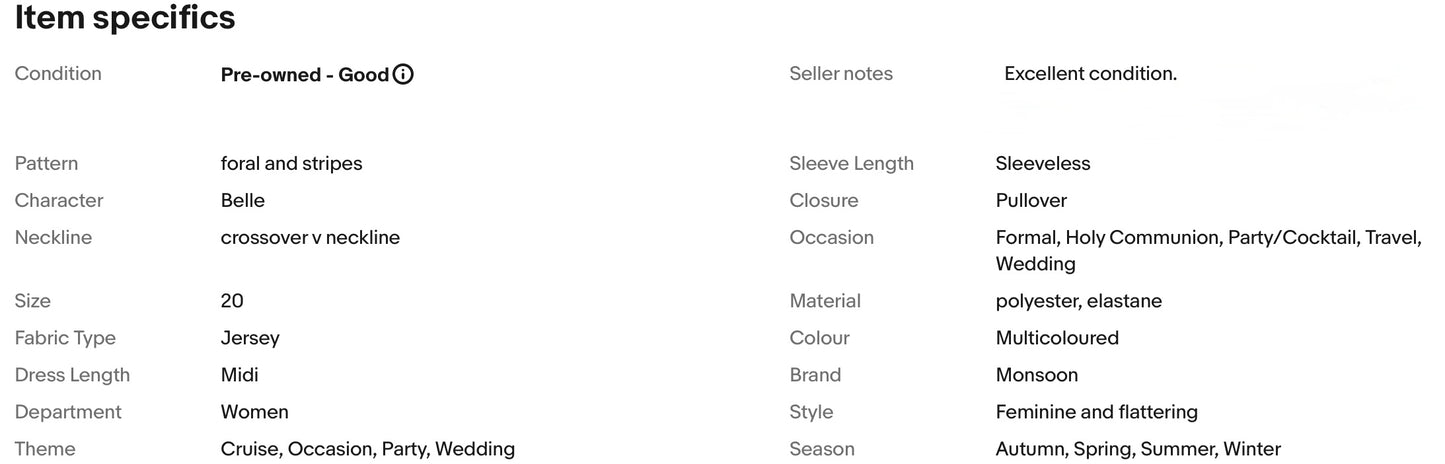Click the polyester, elastane material value
The image size is (1445, 464).
click(1079, 301)
